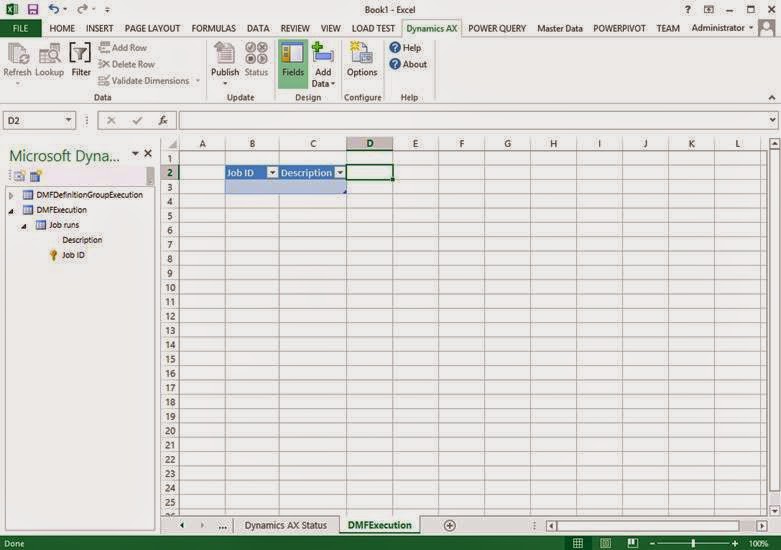The image size is (781, 550).
Task: Close the Microsoft Dynamics task pane
Action: [148, 153]
